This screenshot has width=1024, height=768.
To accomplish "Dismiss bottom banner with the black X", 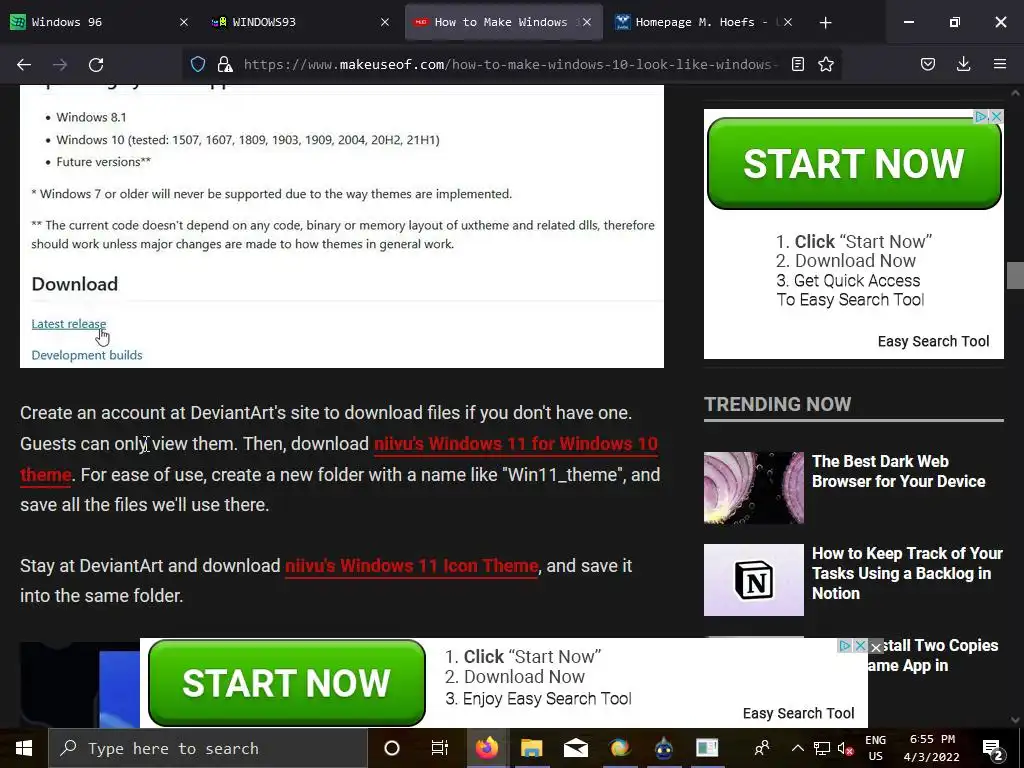I will point(876,647).
